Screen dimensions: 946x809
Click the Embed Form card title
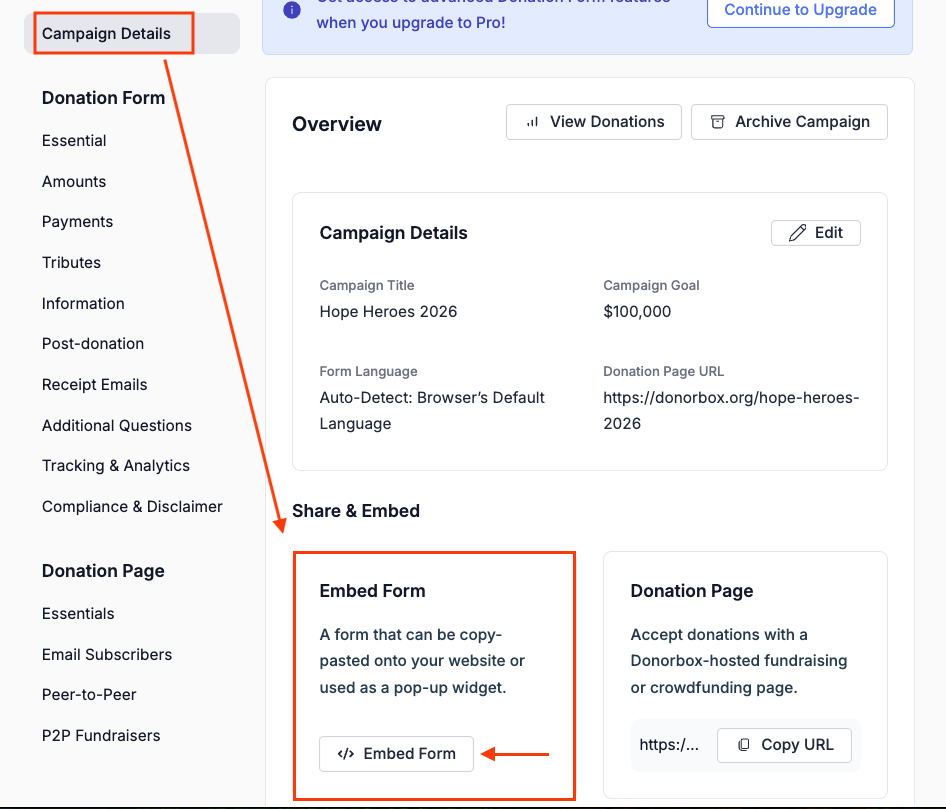pyautogui.click(x=372, y=591)
